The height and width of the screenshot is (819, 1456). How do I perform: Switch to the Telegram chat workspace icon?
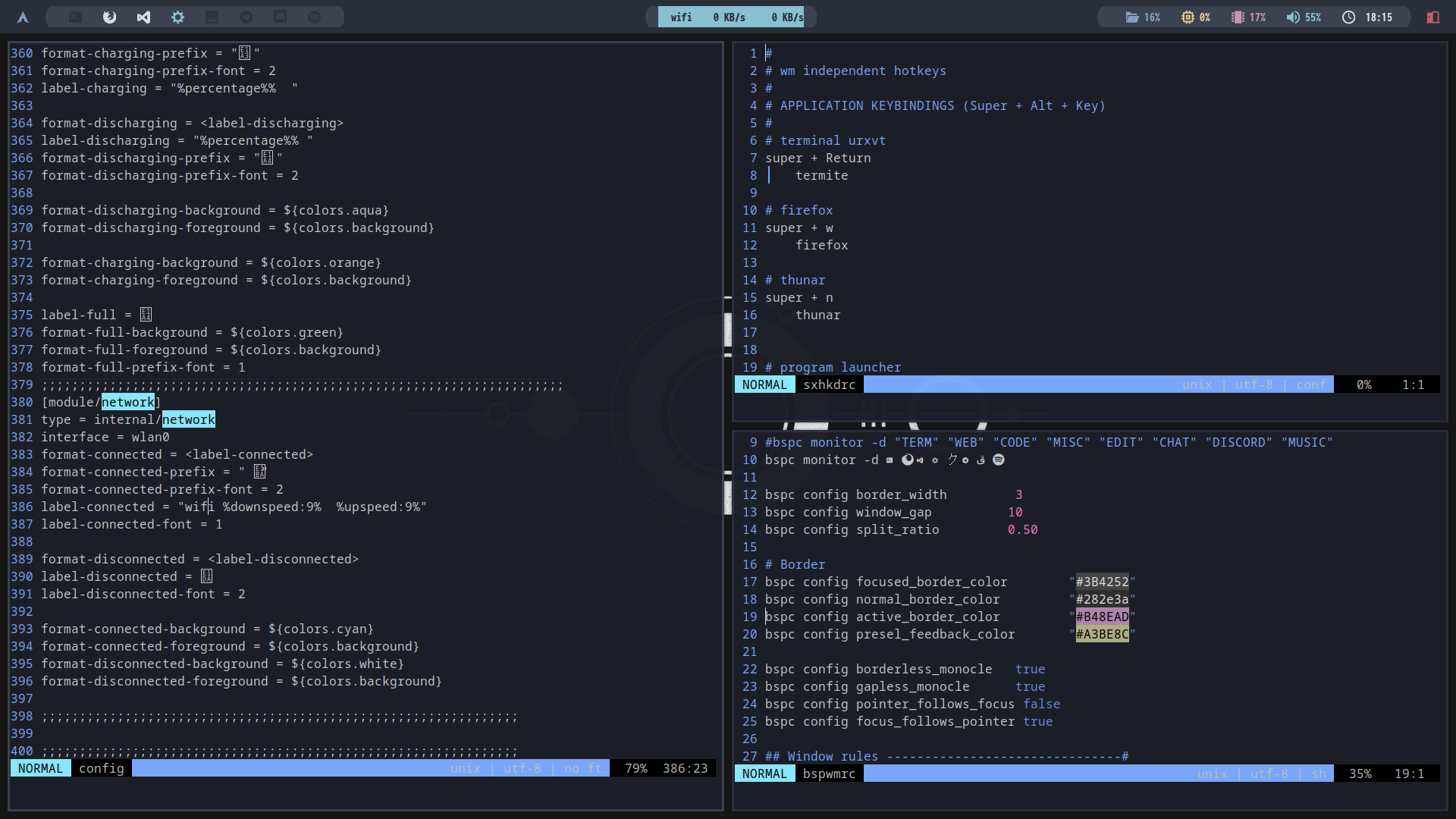(x=246, y=17)
